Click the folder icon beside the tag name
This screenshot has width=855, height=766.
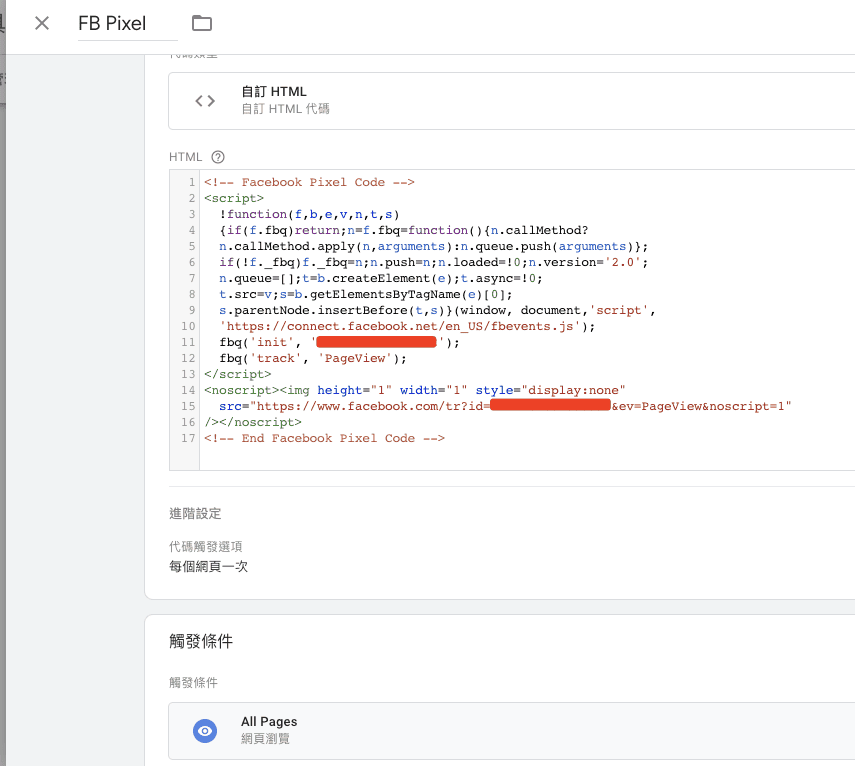pos(202,23)
